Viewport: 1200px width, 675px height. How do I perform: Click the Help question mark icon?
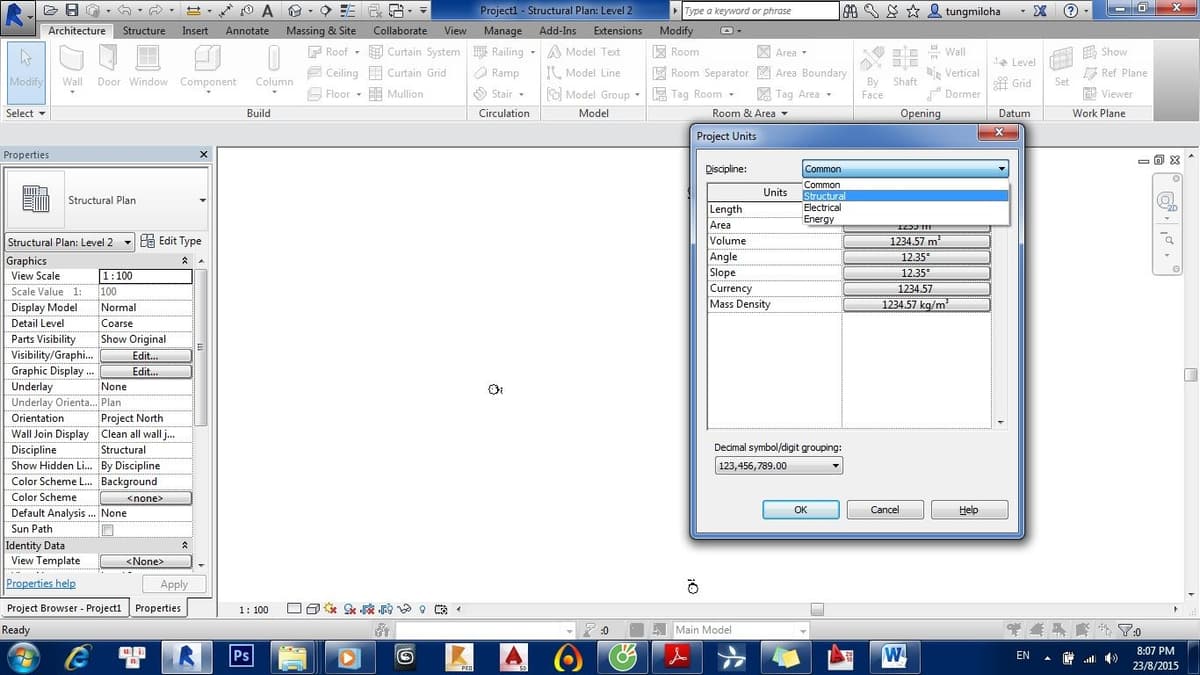pos(1071,10)
